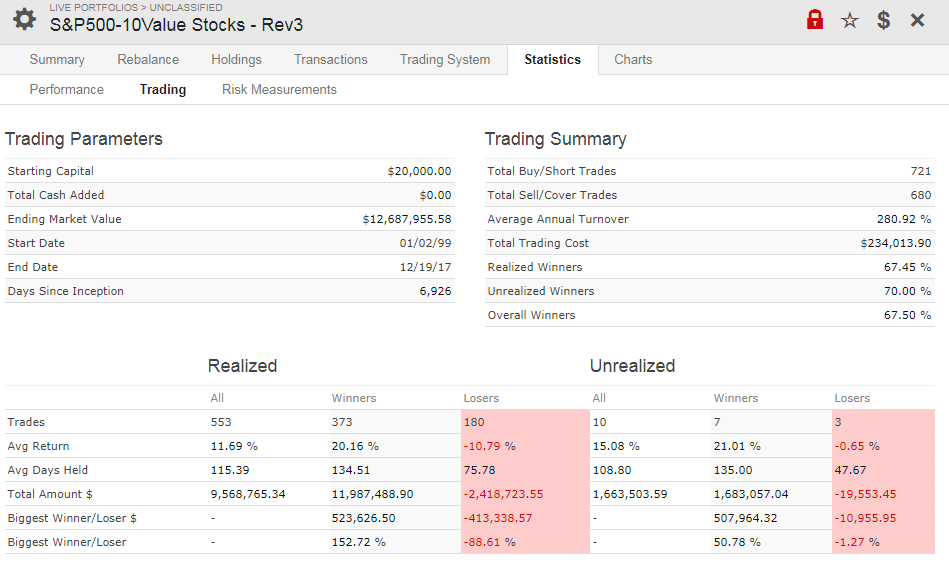Click unrealized winners avg return 21.01 %
This screenshot has width=949, height=564.
coord(737,447)
